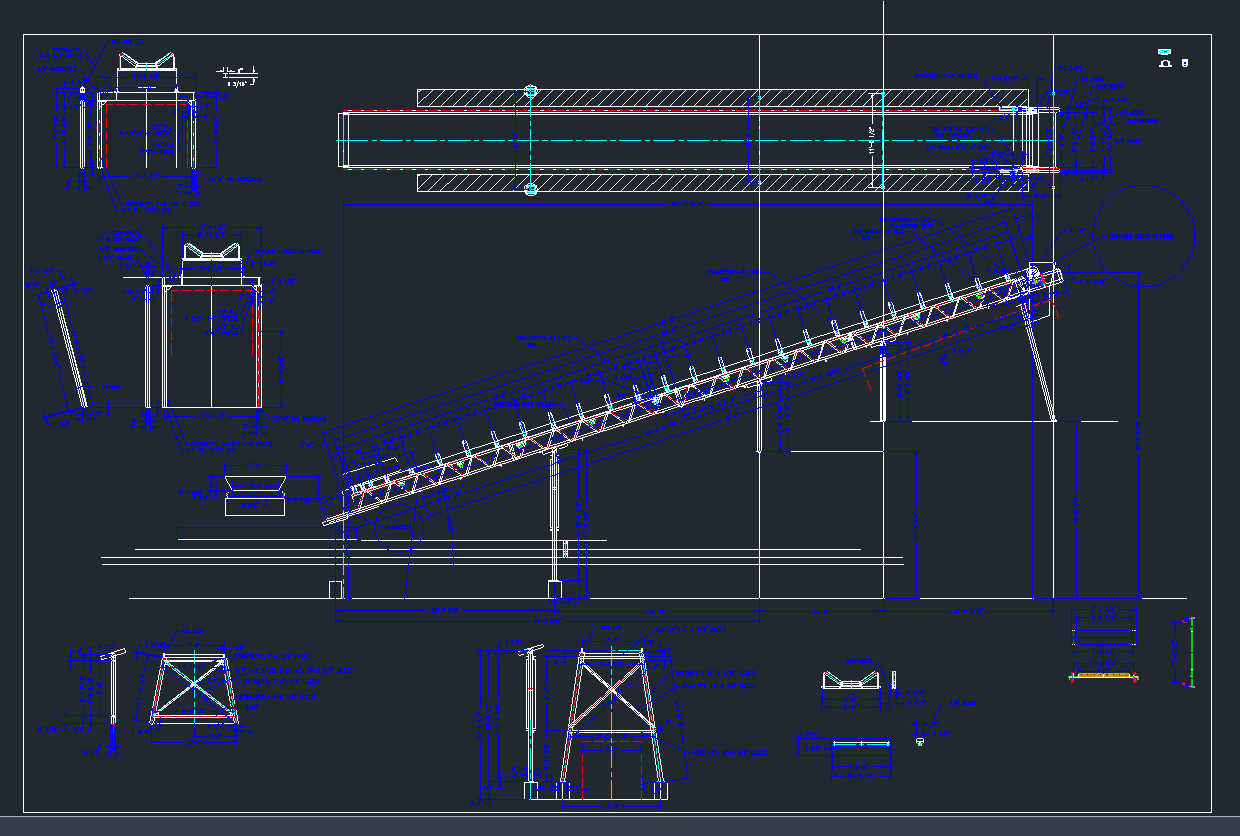Select the lower cyan circle on the plan view

(x=531, y=187)
